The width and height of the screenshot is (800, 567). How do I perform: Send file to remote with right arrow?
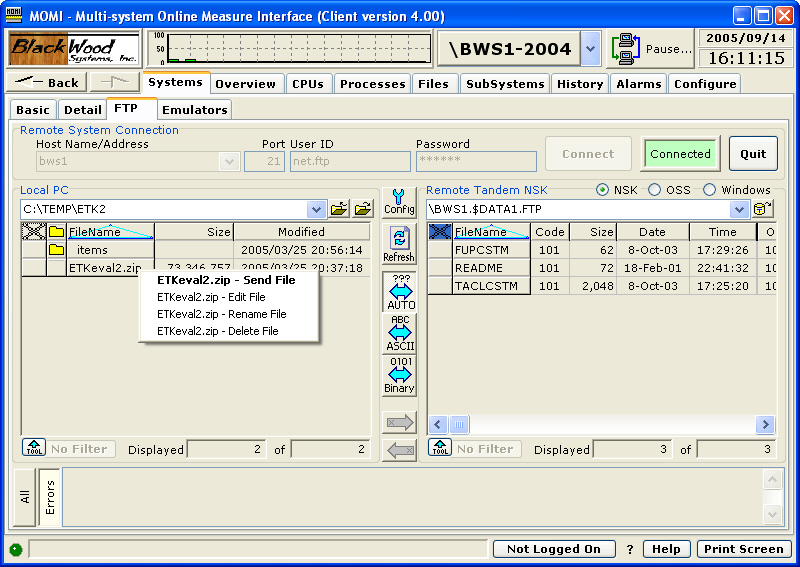click(x=399, y=422)
